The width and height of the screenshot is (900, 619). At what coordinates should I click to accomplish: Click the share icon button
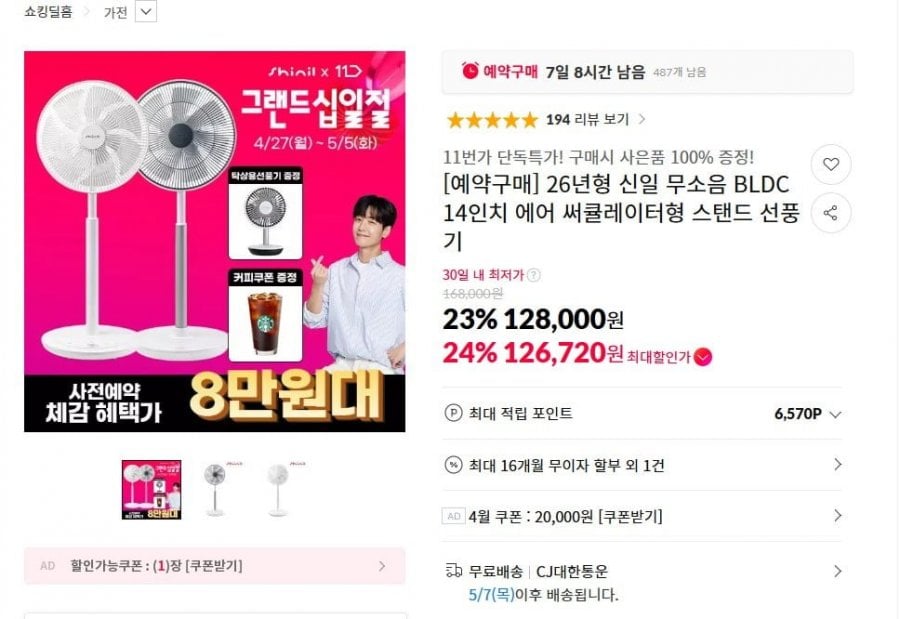click(831, 213)
